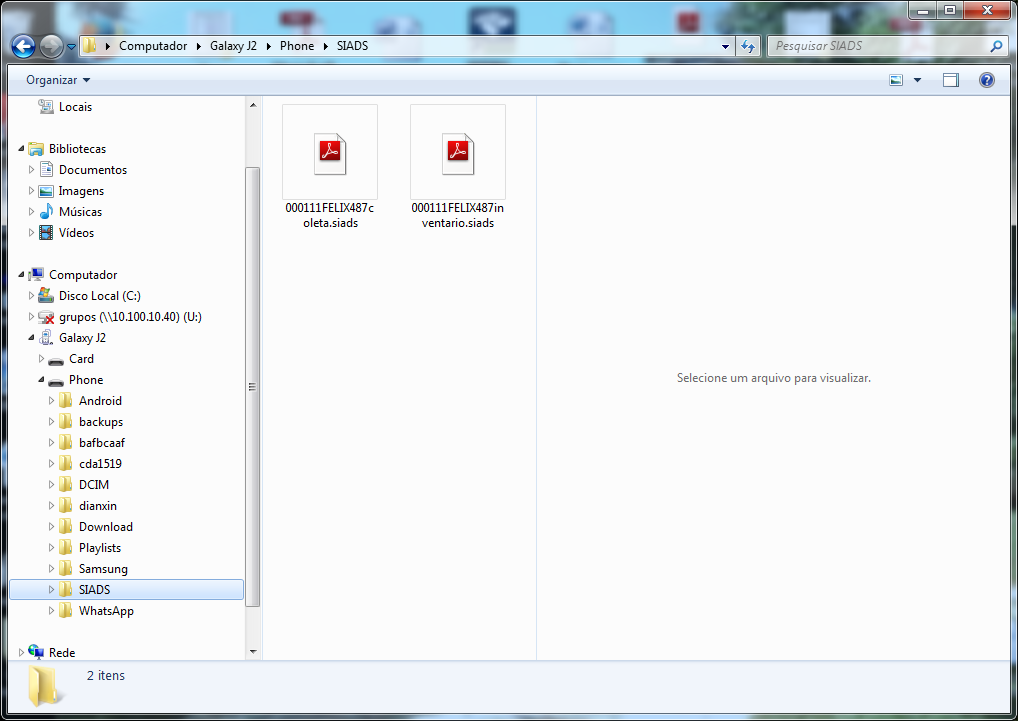Collapse the Bibliotecas tree node
The height and width of the screenshot is (721, 1024).
[x=21, y=149]
